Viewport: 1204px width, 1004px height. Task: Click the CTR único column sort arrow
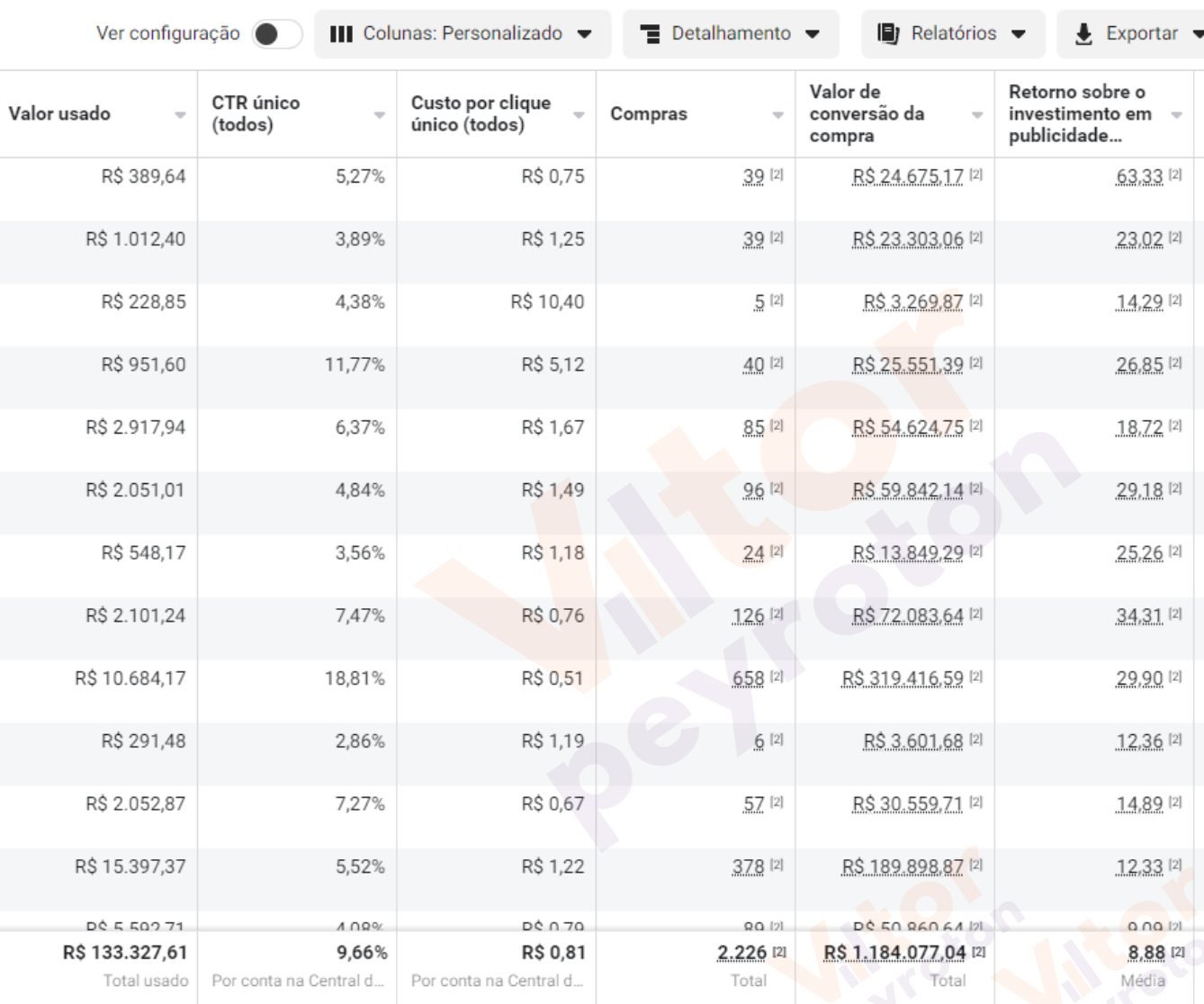coord(379,115)
